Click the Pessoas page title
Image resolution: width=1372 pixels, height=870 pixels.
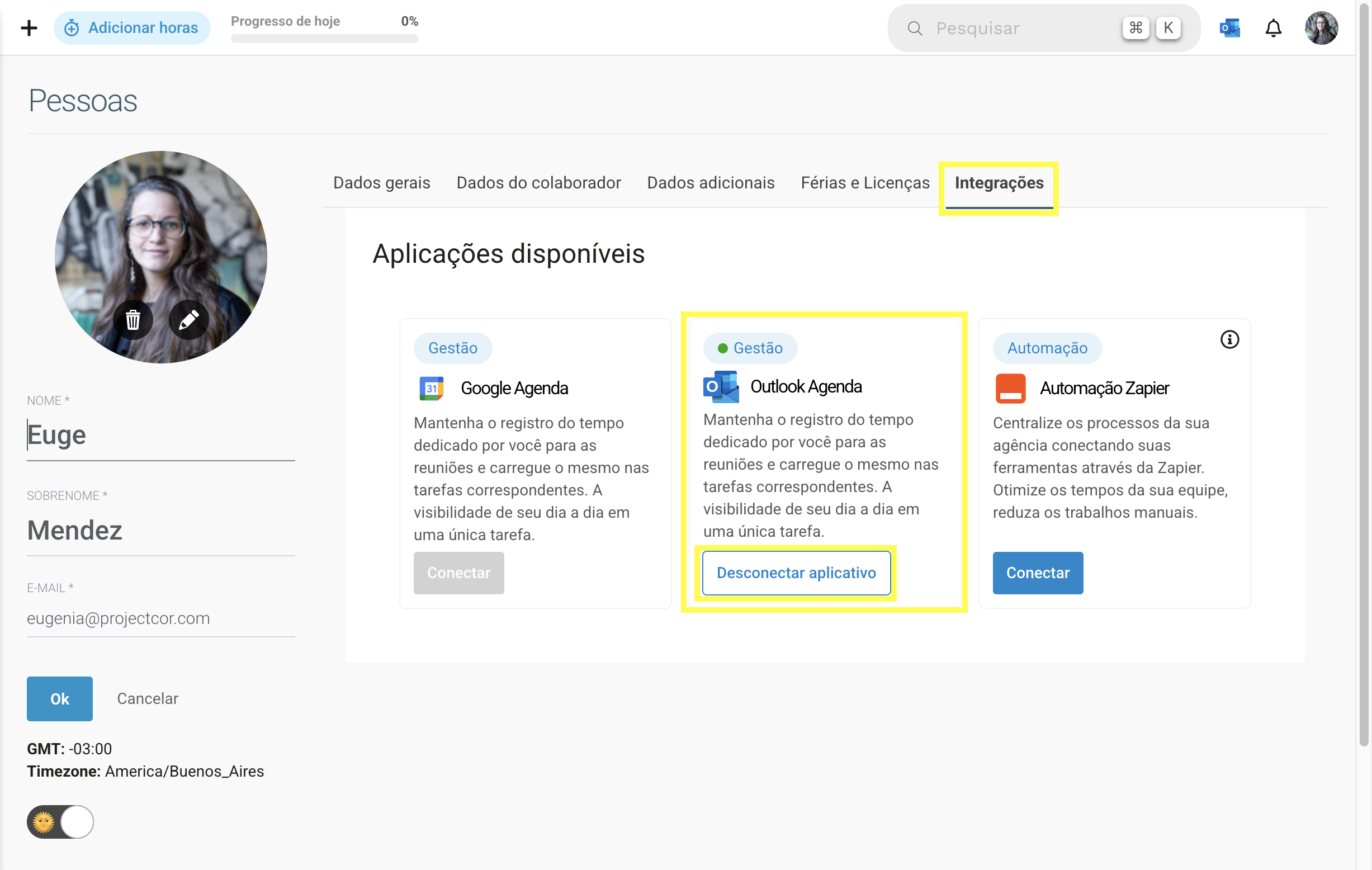(x=83, y=101)
